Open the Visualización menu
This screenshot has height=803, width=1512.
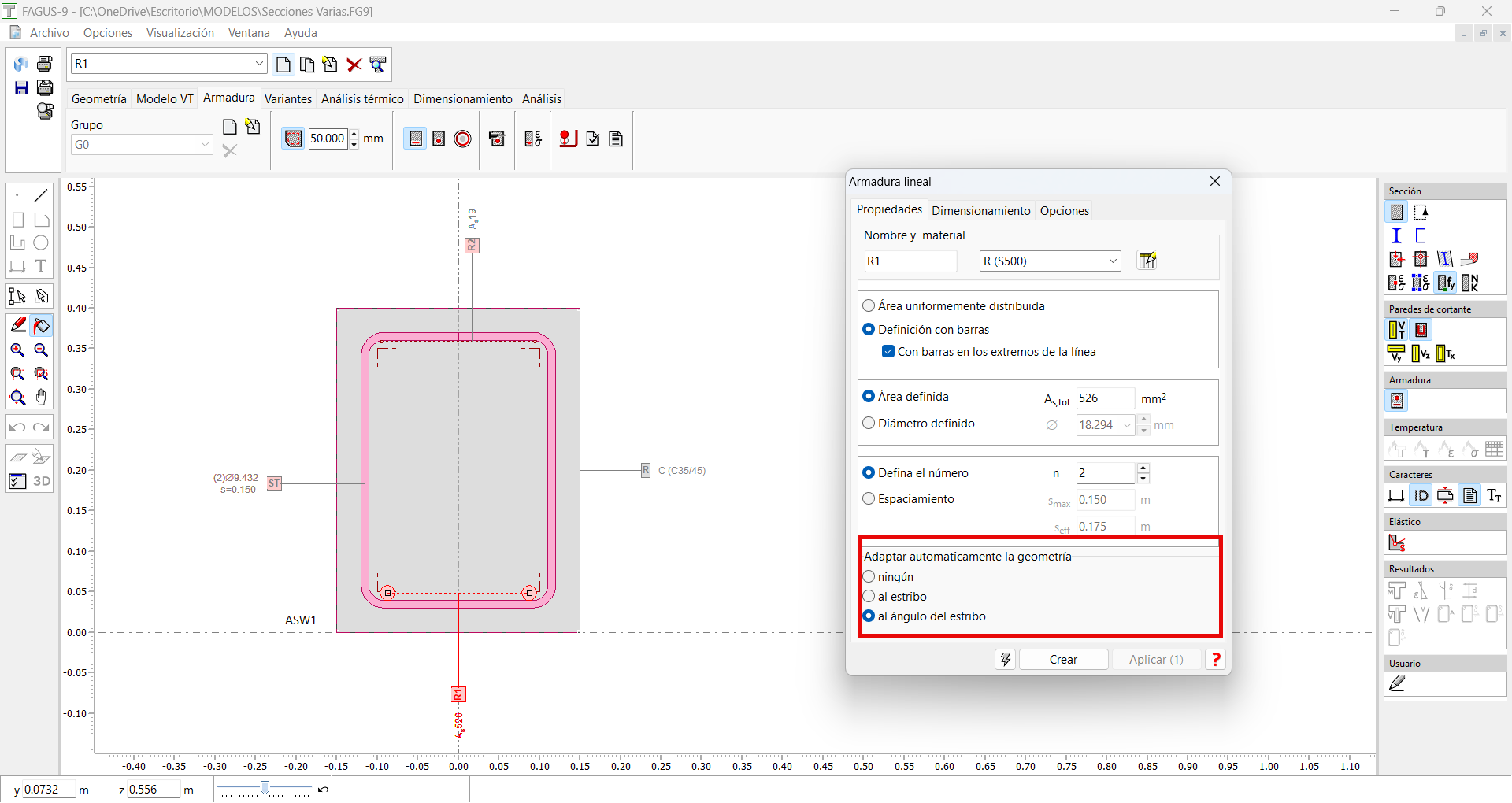point(180,33)
